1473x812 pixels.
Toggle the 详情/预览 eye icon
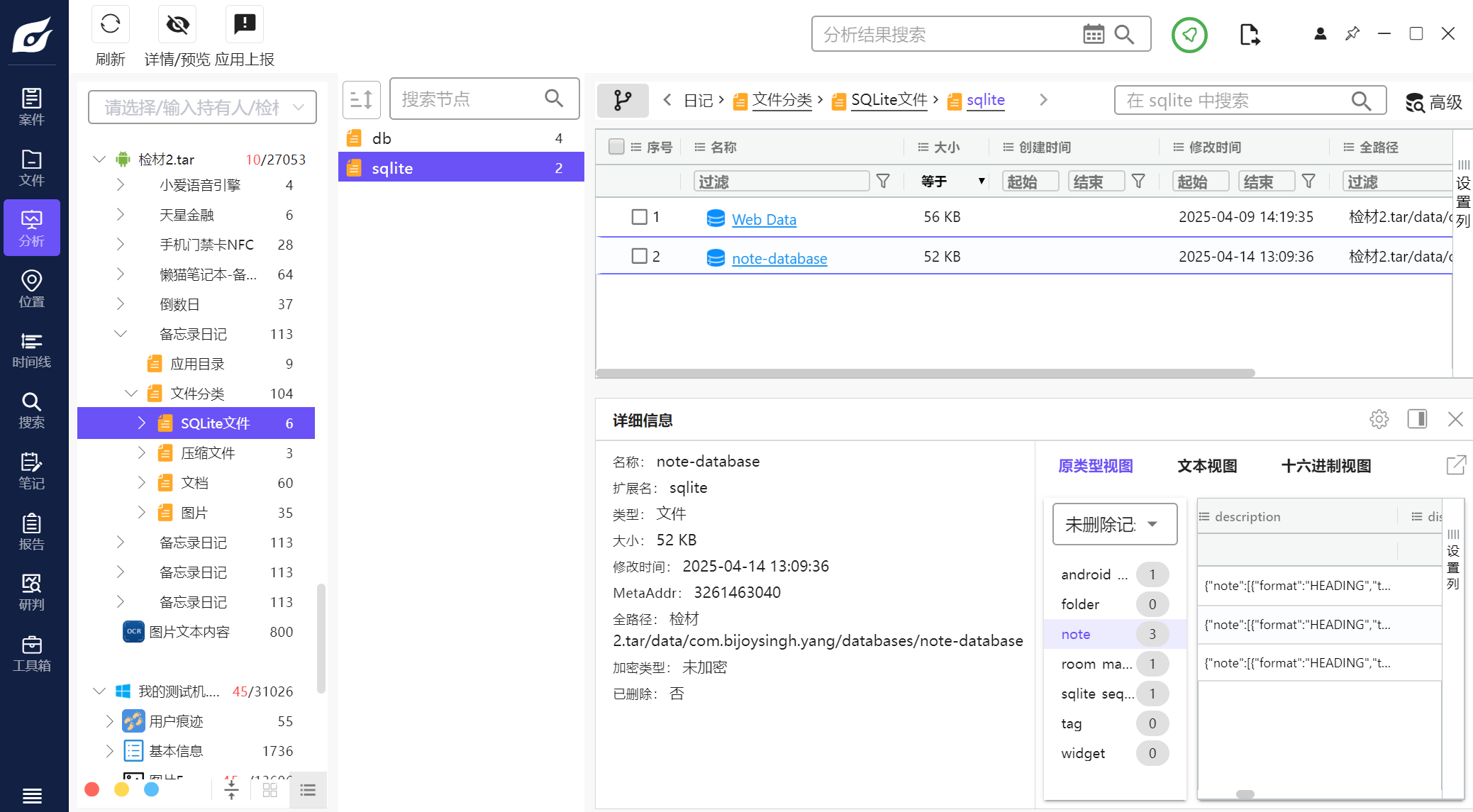pos(177,23)
